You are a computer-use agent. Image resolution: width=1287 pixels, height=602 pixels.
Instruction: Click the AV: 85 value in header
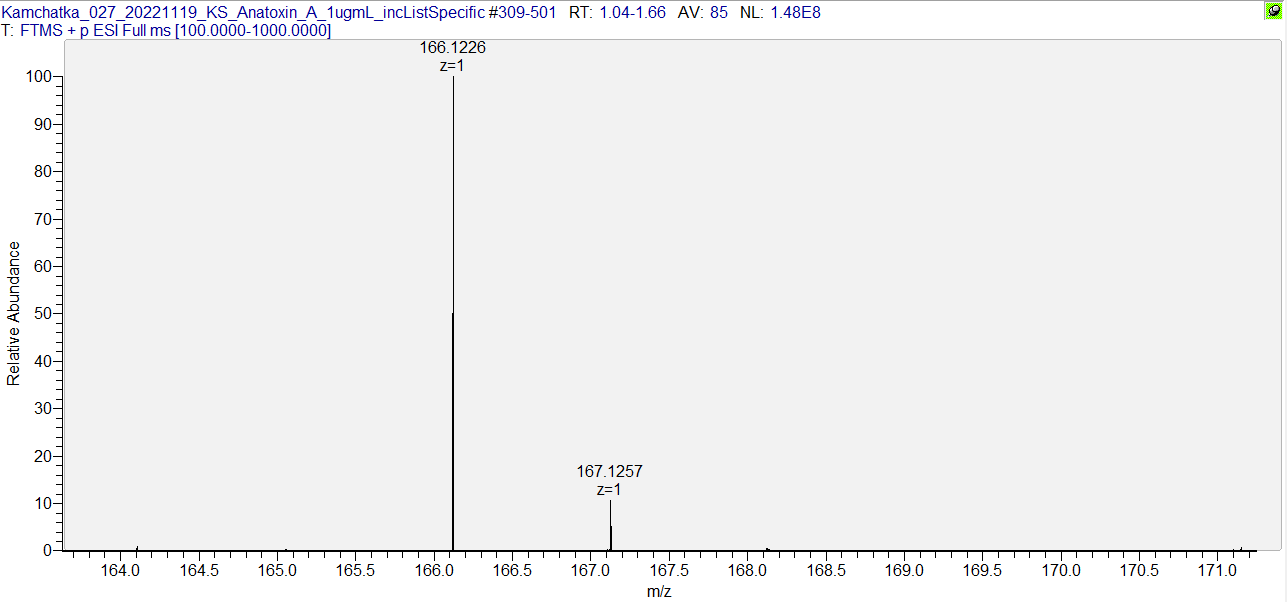click(x=705, y=13)
